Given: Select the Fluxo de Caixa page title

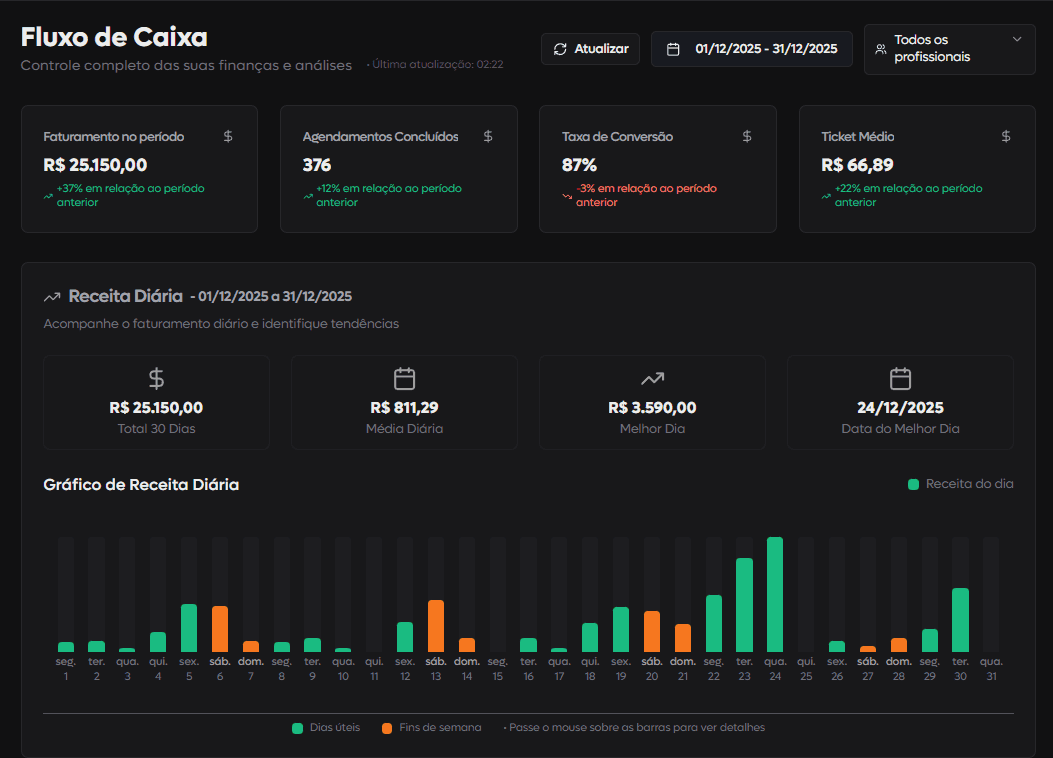Looking at the screenshot, I should pos(114,36).
